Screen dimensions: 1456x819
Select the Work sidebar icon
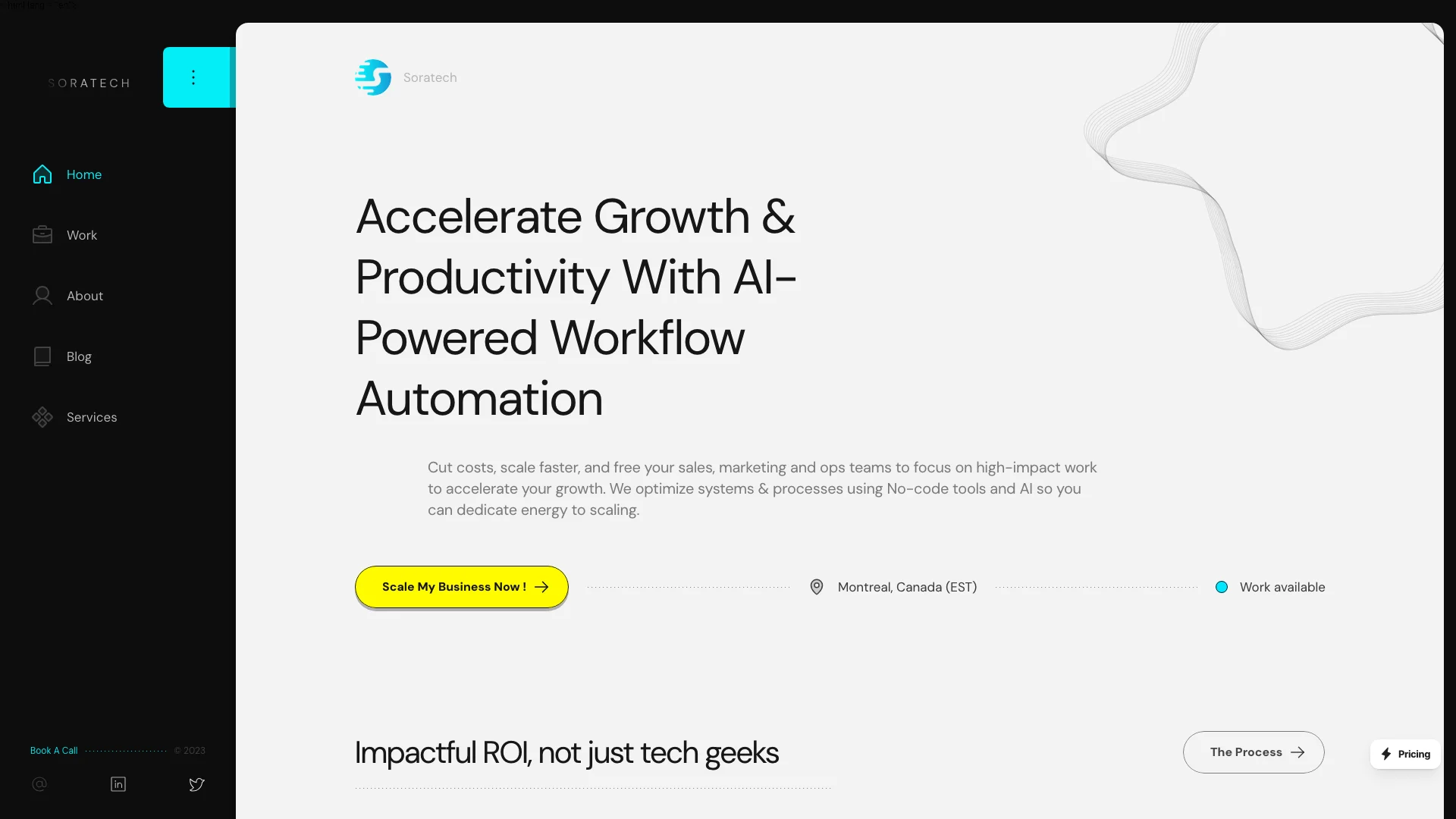point(42,234)
